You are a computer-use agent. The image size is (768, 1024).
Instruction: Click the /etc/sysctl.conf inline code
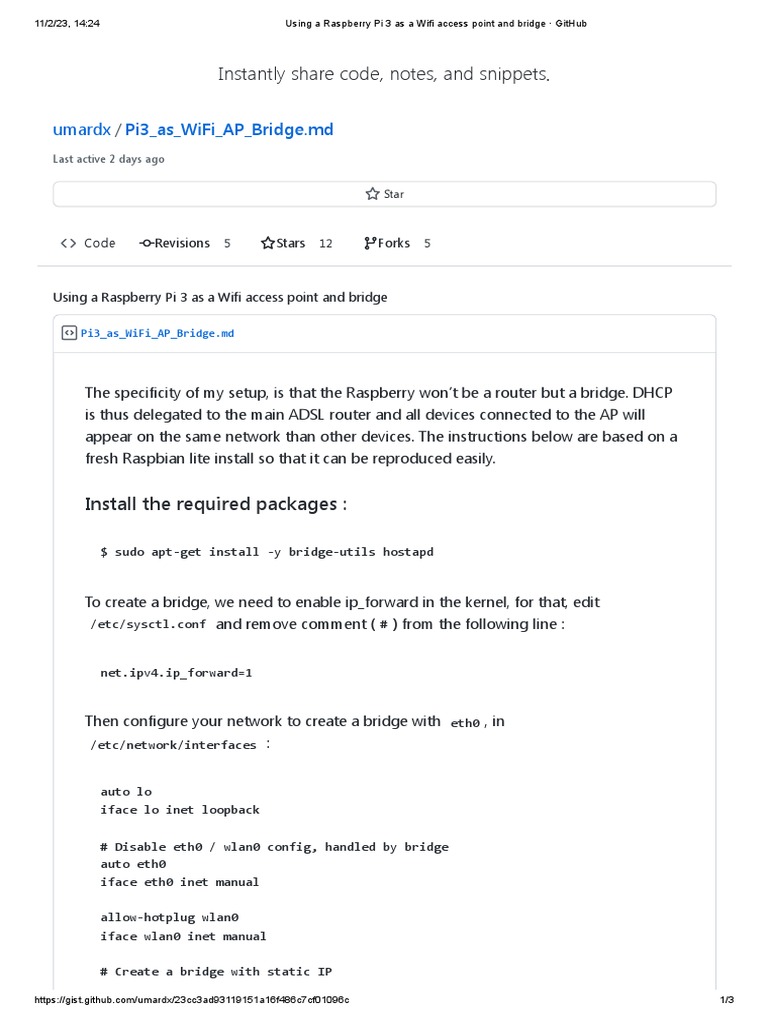148,625
